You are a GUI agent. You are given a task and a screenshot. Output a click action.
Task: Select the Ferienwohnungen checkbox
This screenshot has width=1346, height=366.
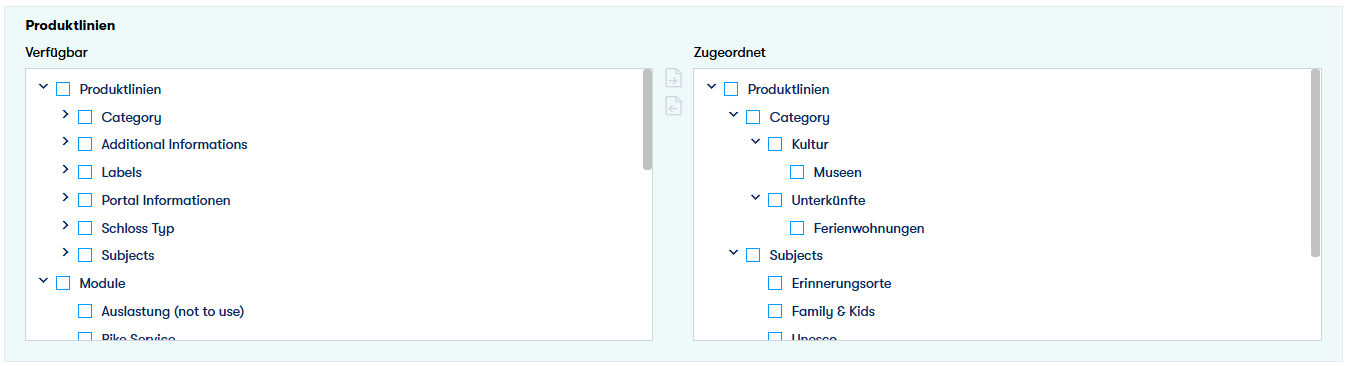797,228
